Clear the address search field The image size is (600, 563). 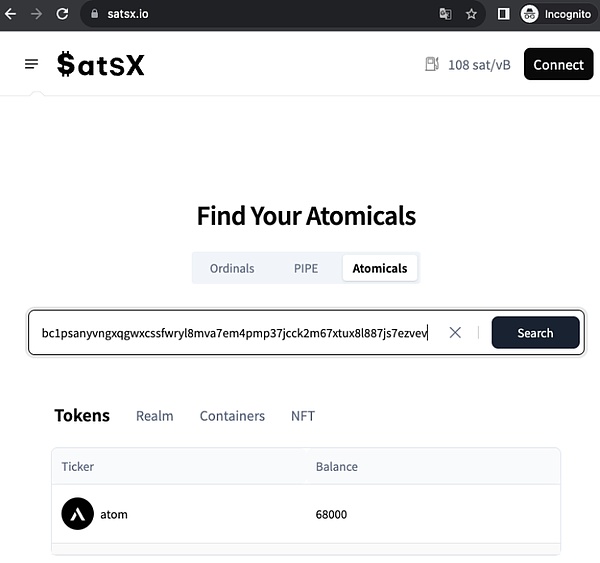[455, 333]
